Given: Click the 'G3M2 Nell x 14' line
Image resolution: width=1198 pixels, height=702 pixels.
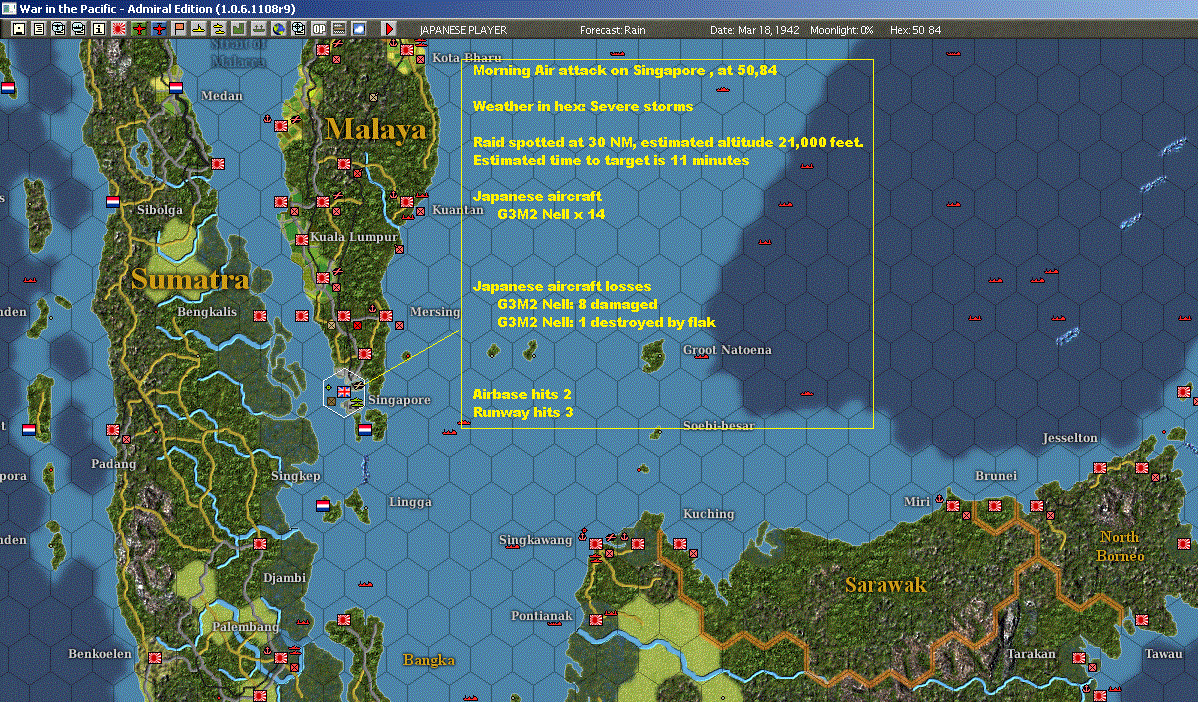Looking at the screenshot, I should (551, 215).
